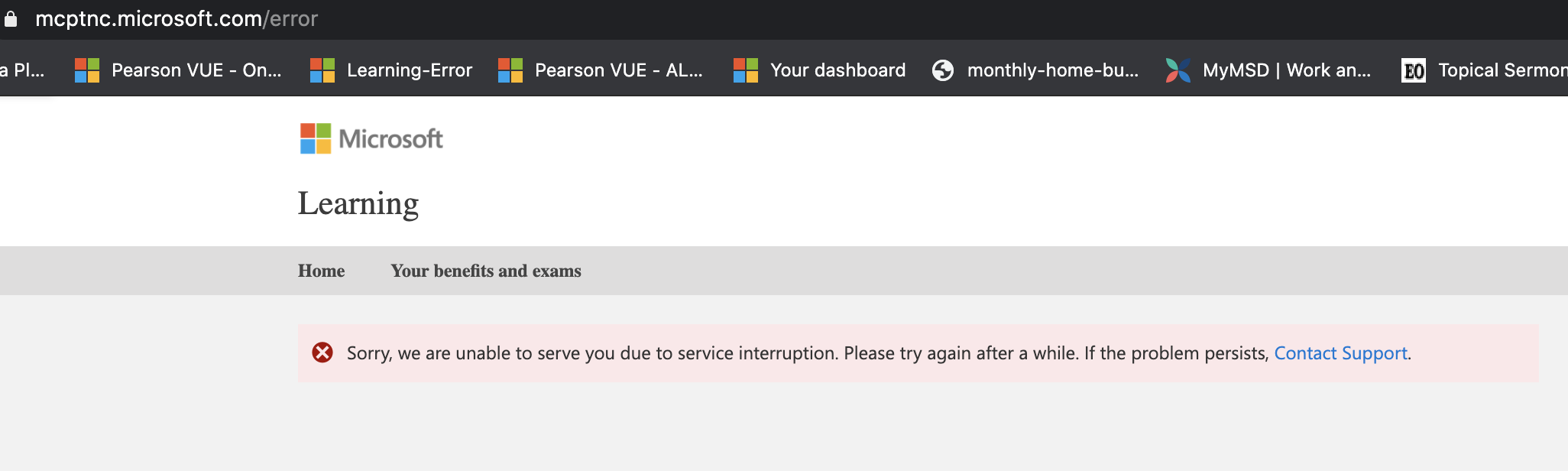Click the MyMSD pinwheel bookmark icon
The width and height of the screenshot is (1568, 471).
pos(1178,70)
